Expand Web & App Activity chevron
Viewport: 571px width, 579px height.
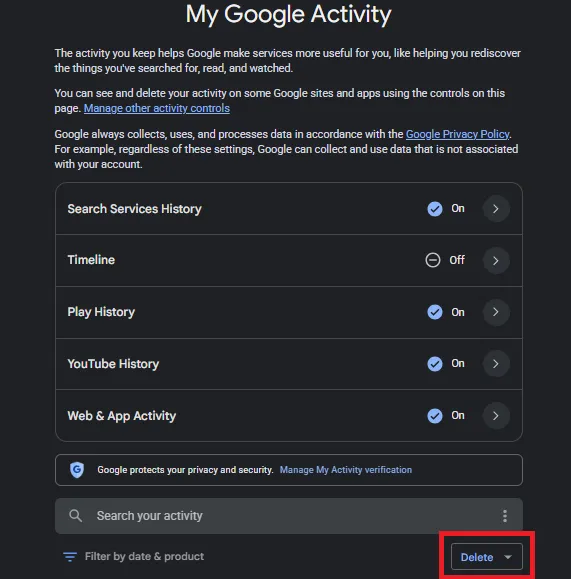click(496, 416)
